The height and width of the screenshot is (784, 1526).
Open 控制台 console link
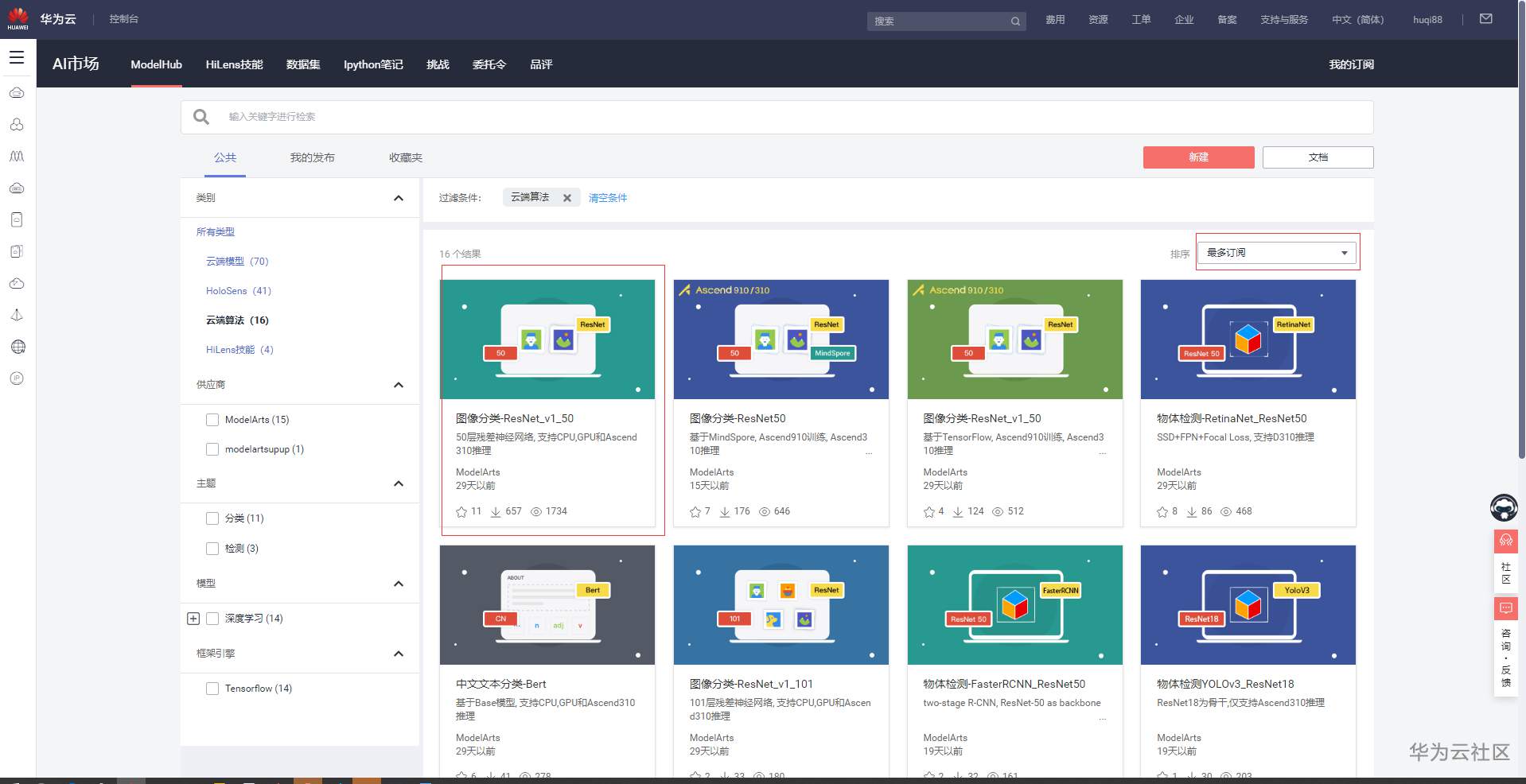(x=124, y=19)
